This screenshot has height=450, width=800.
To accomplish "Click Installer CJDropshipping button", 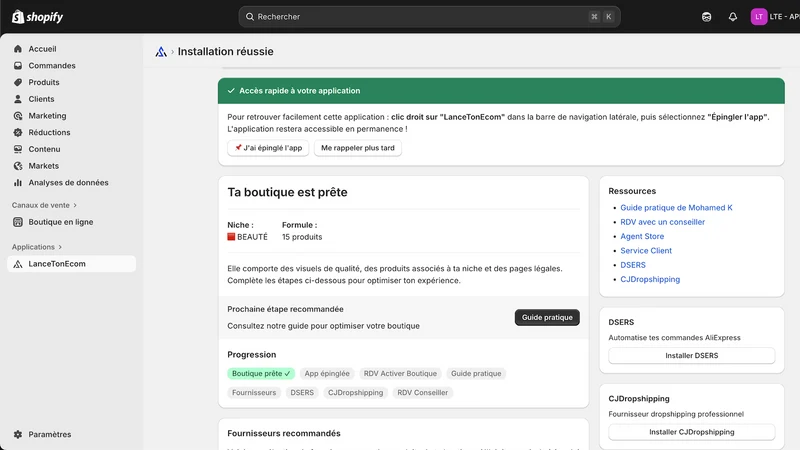I will click(691, 432).
